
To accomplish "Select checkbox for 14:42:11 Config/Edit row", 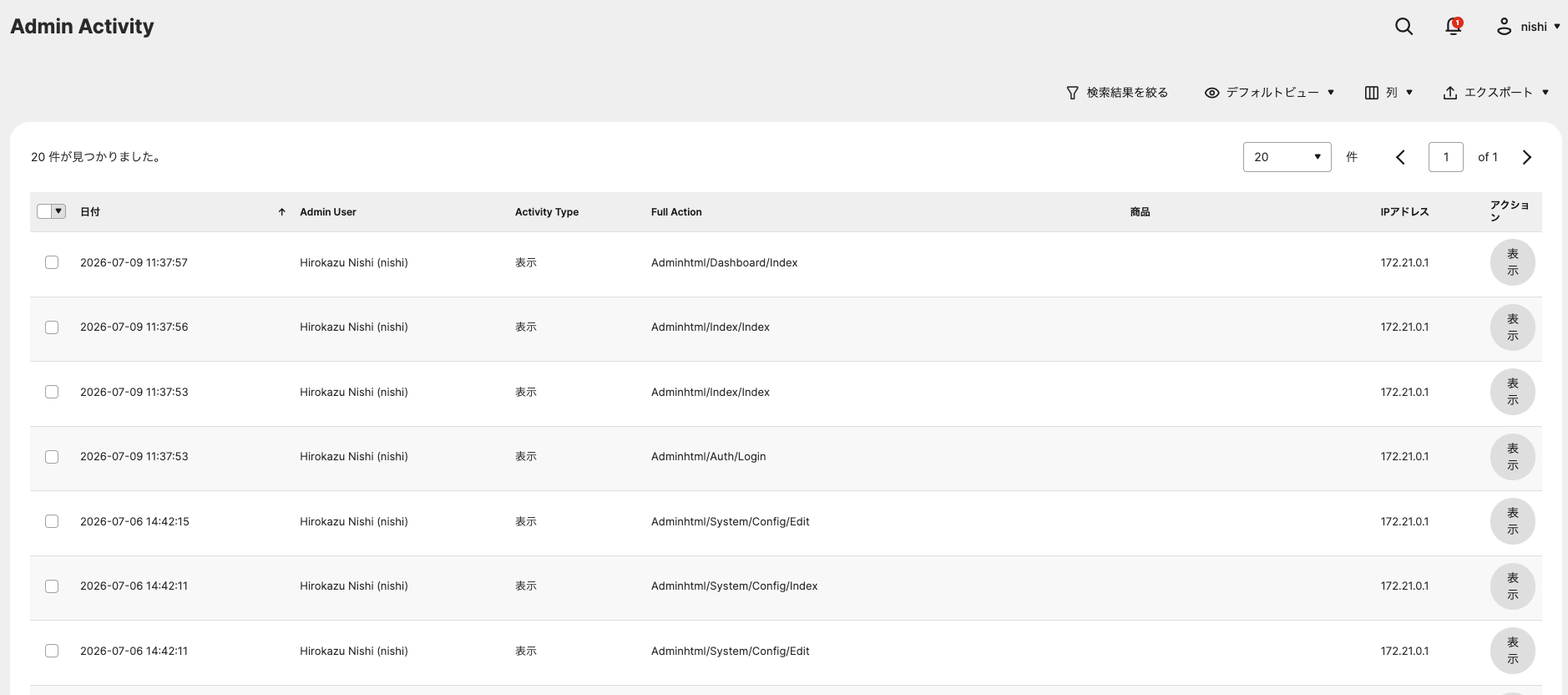I will pyautogui.click(x=52, y=651).
